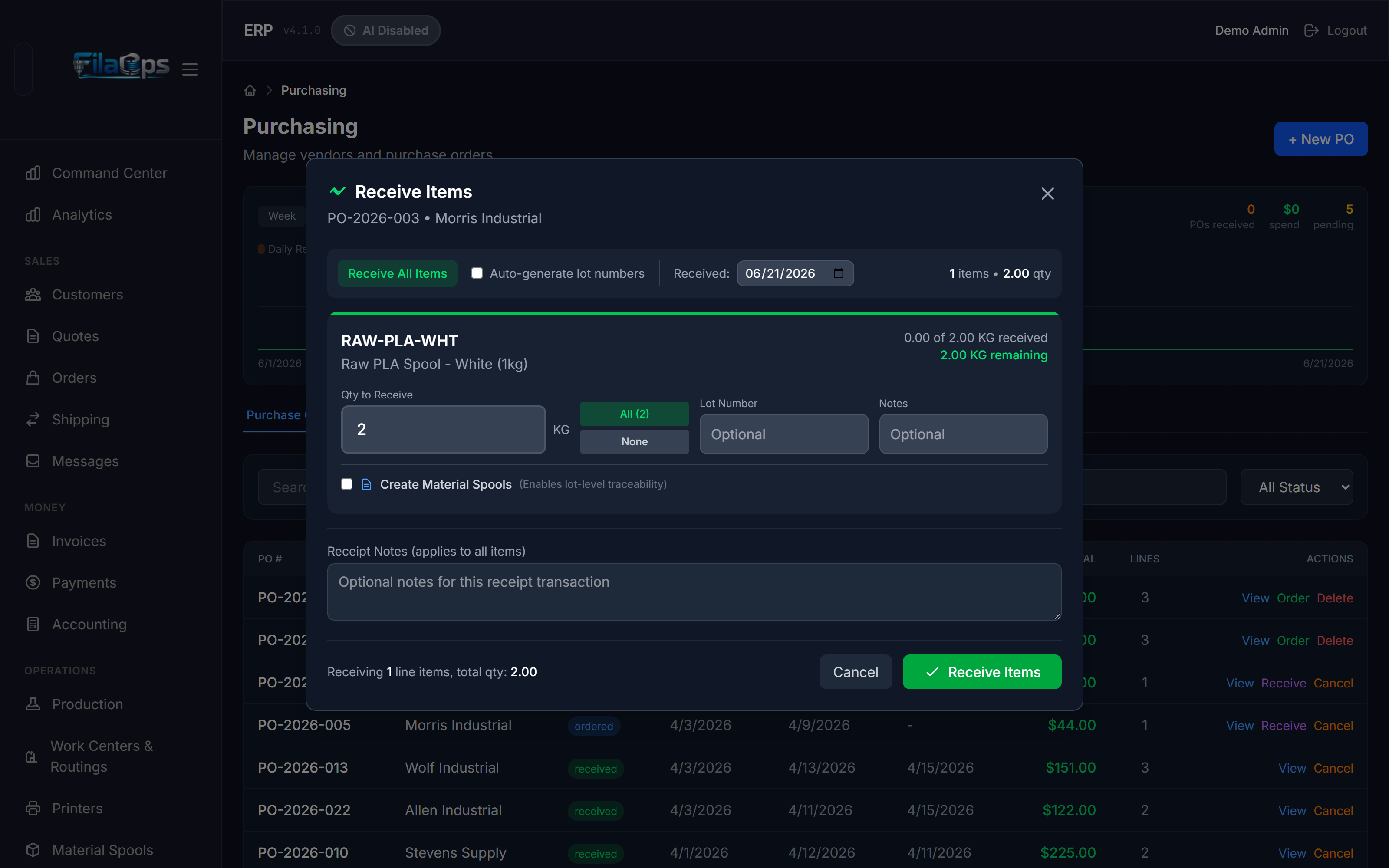Image resolution: width=1389 pixels, height=868 pixels.
Task: Click the Payments dollar icon
Action: point(33,583)
